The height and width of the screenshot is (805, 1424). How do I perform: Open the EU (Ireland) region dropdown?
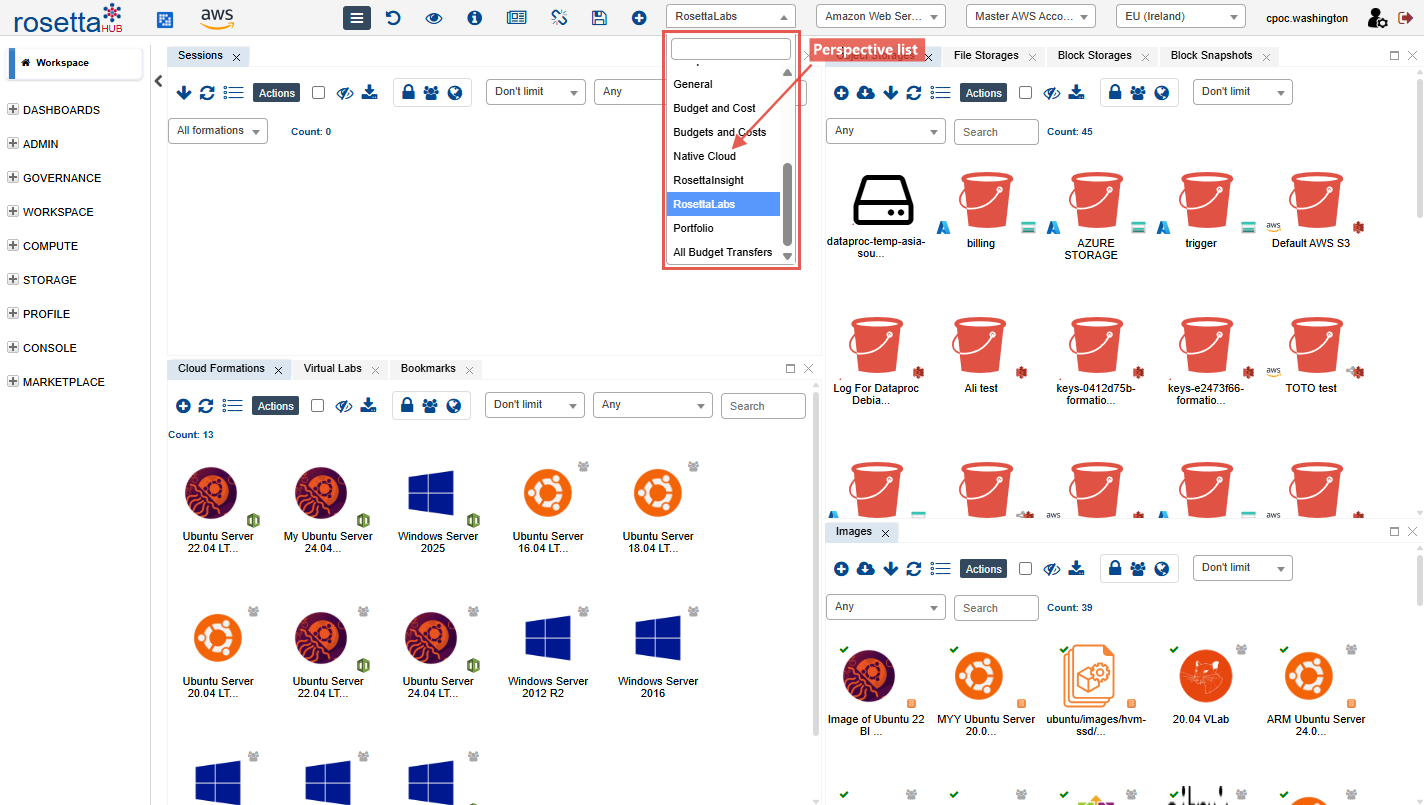tap(1180, 17)
